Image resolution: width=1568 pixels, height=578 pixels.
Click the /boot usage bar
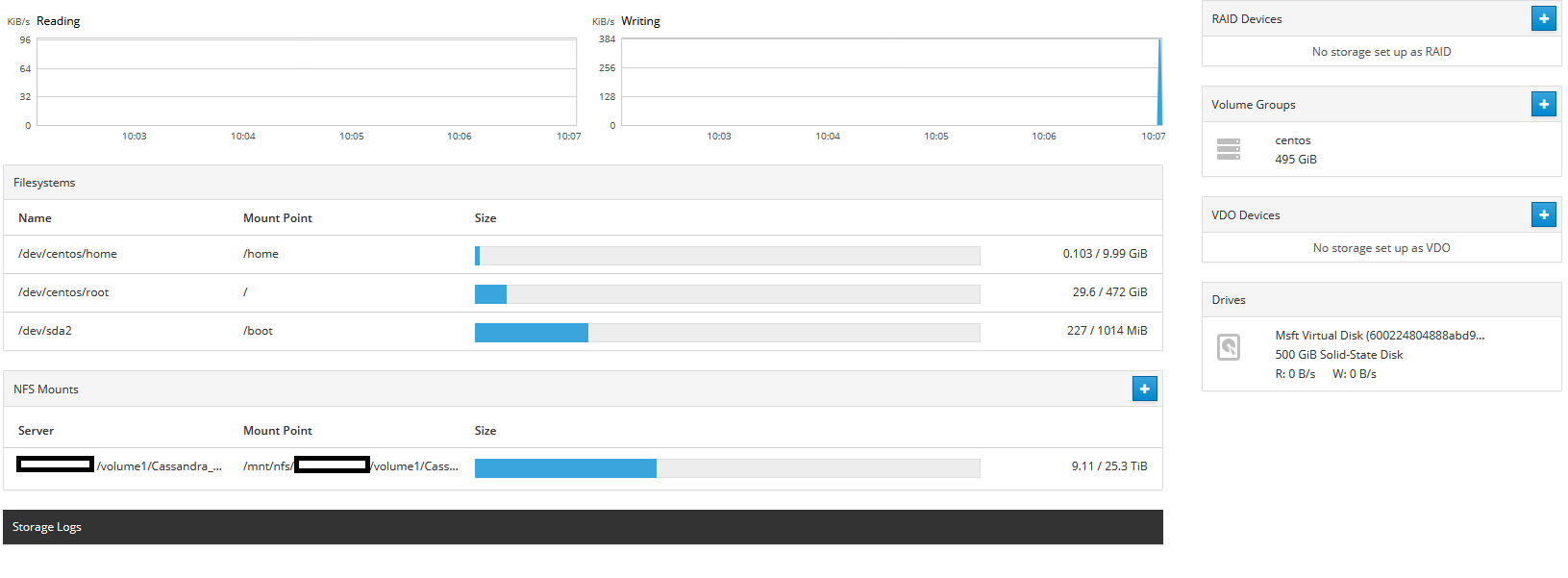point(727,333)
